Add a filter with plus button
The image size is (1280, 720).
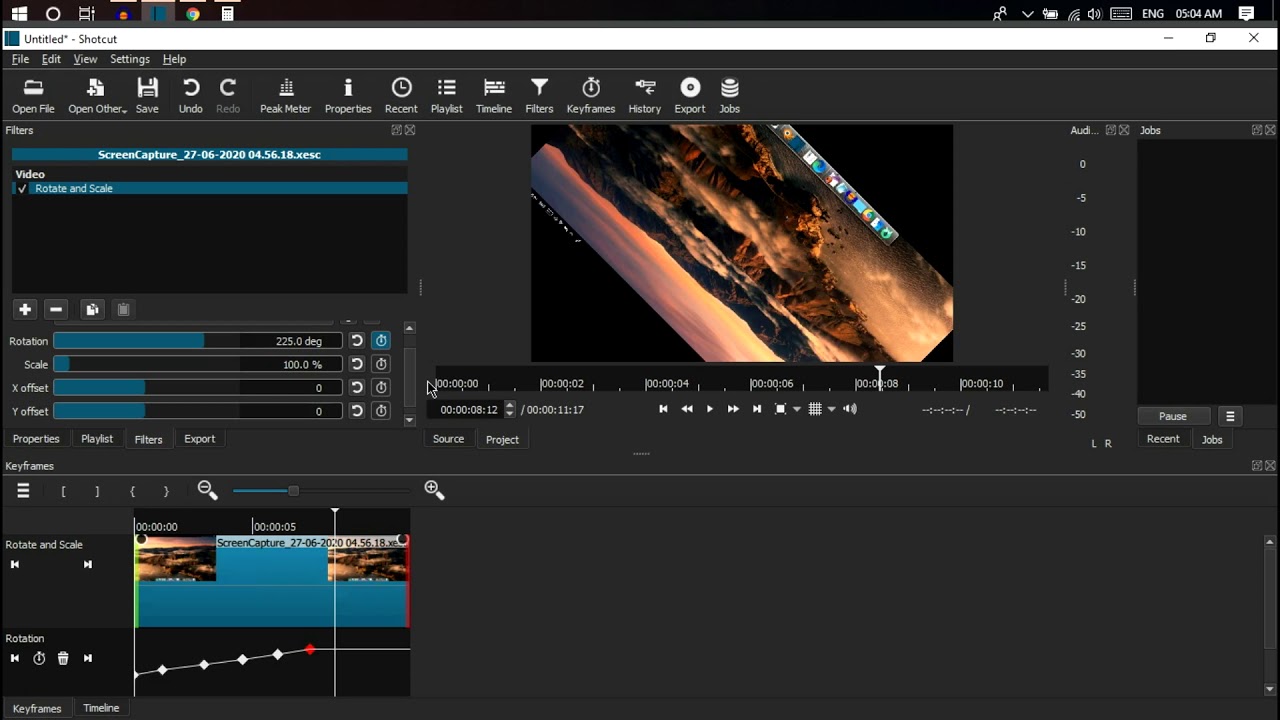(25, 310)
